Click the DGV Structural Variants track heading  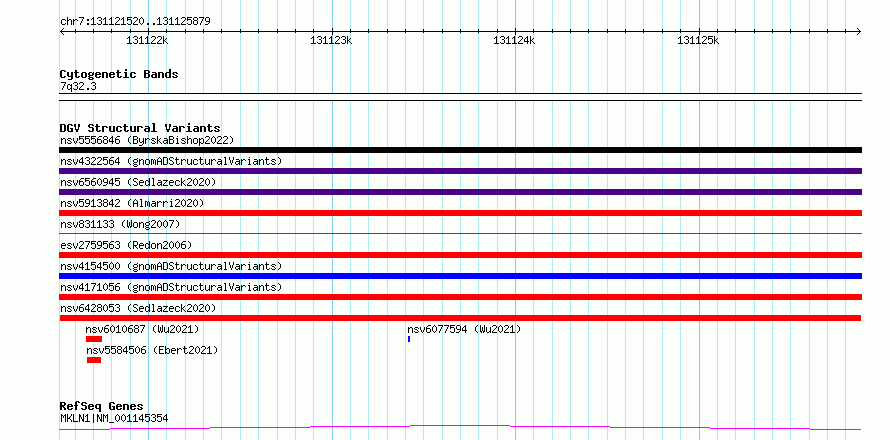tap(140, 128)
